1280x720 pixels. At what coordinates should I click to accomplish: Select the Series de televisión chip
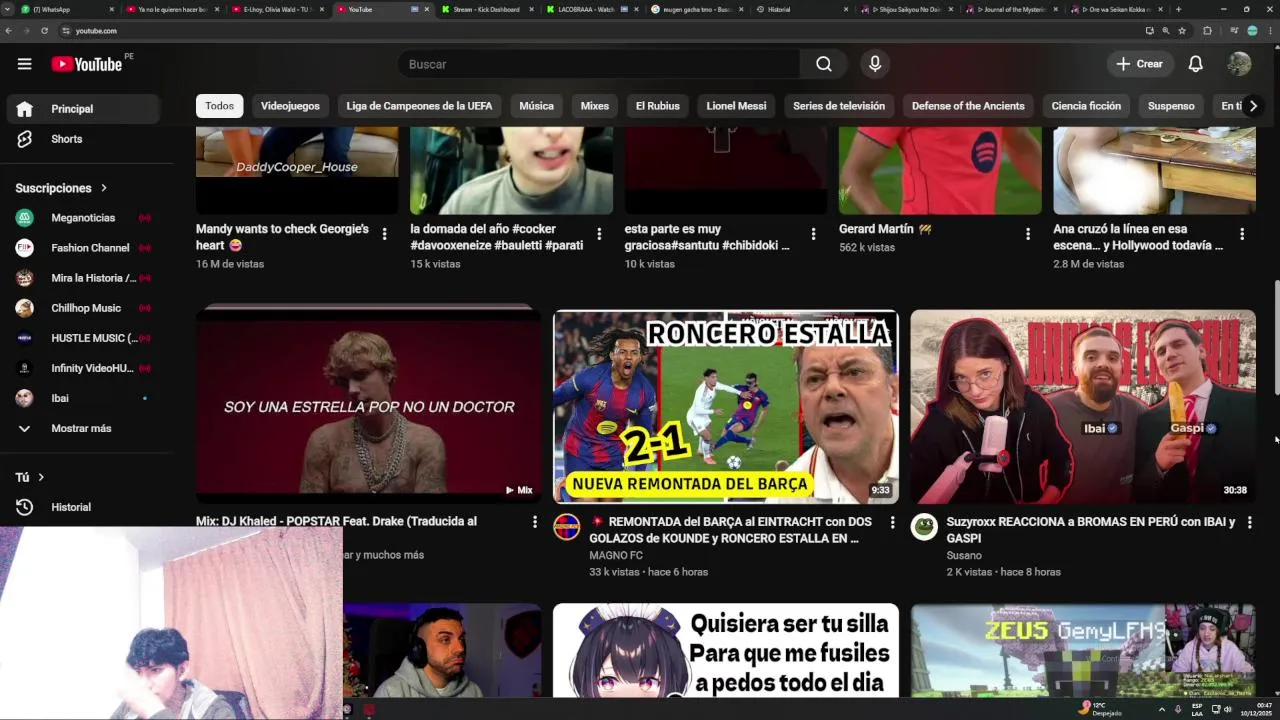[x=839, y=106]
